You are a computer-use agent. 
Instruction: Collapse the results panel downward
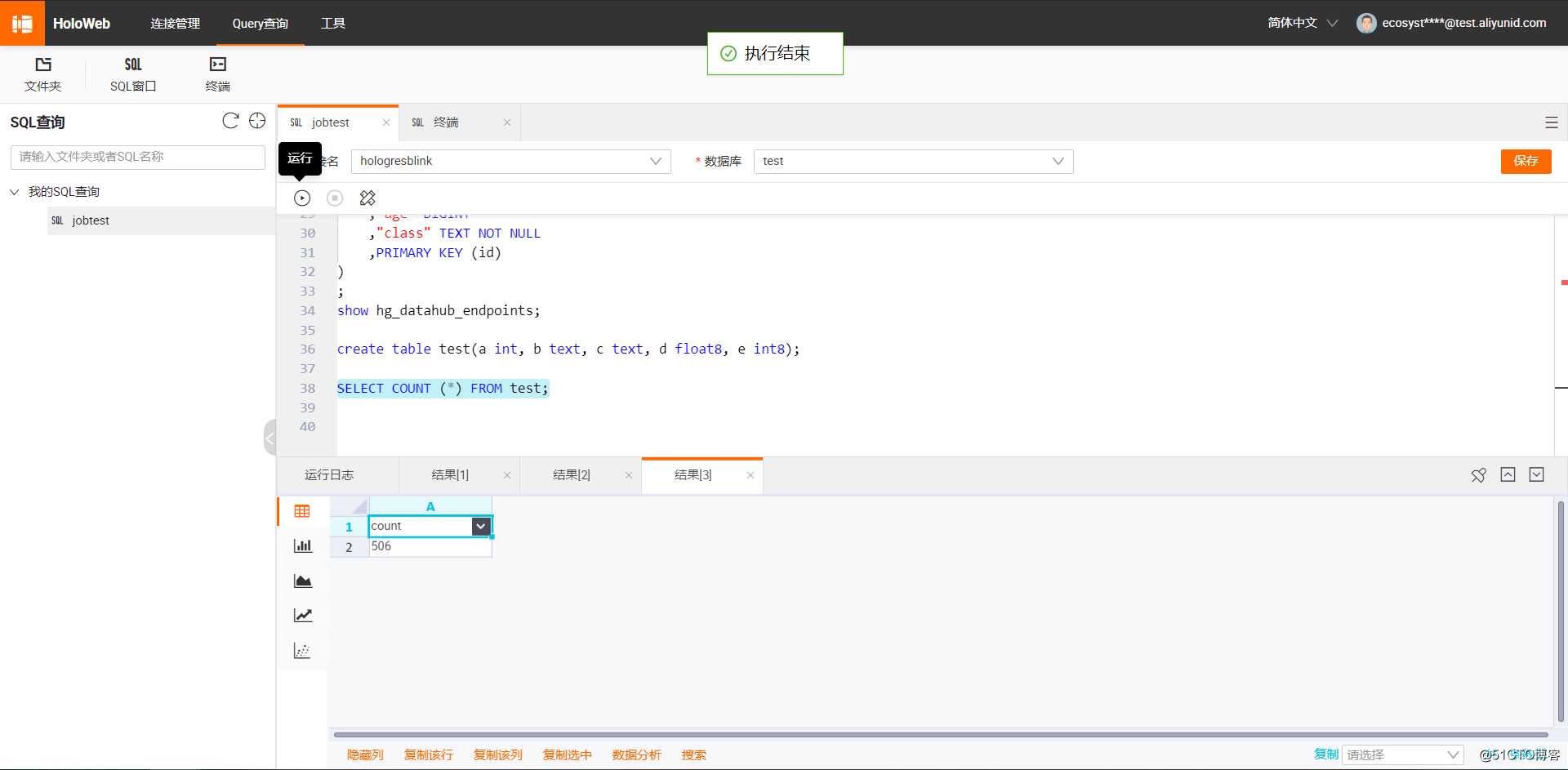coord(1536,474)
